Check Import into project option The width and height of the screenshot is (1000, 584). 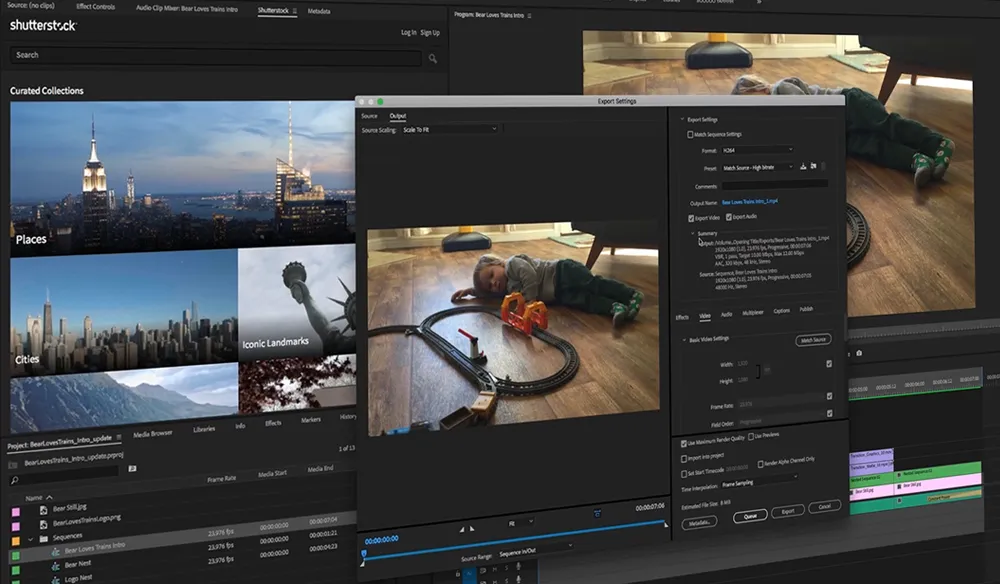(684, 458)
